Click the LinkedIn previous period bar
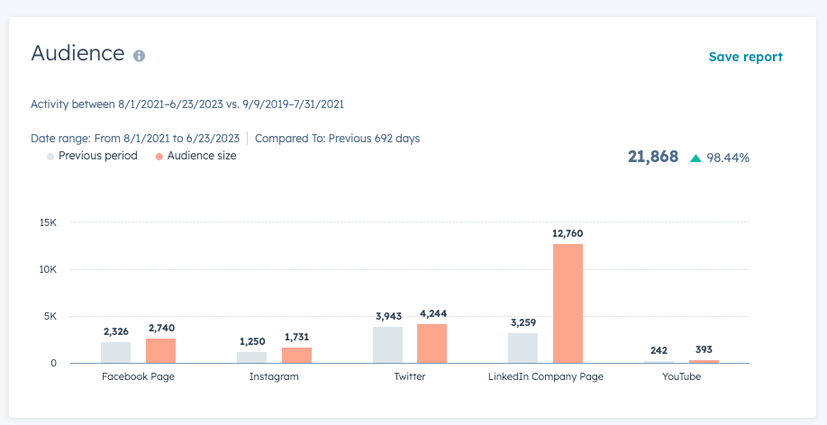The width and height of the screenshot is (827, 425). [523, 348]
